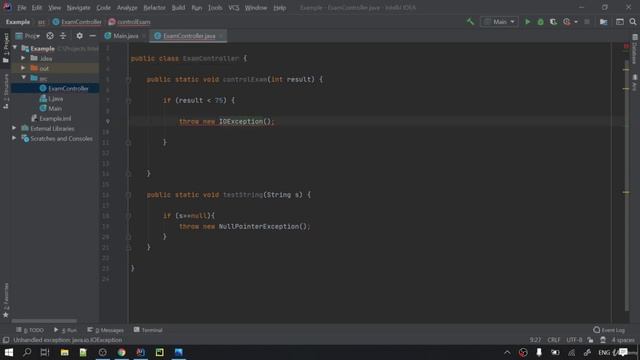Screen dimensions: 640x360
Task: Expand Scratches and Consoles node
Action: 14,138
